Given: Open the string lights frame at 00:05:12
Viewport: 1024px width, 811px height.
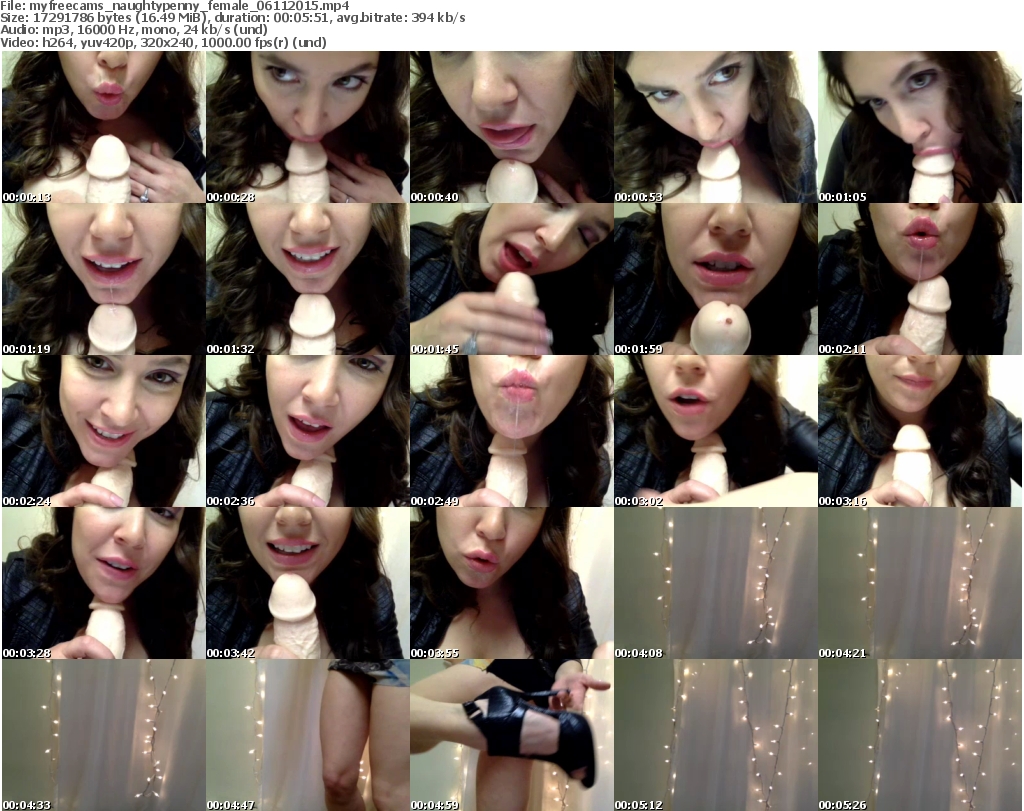Looking at the screenshot, I should tap(716, 735).
